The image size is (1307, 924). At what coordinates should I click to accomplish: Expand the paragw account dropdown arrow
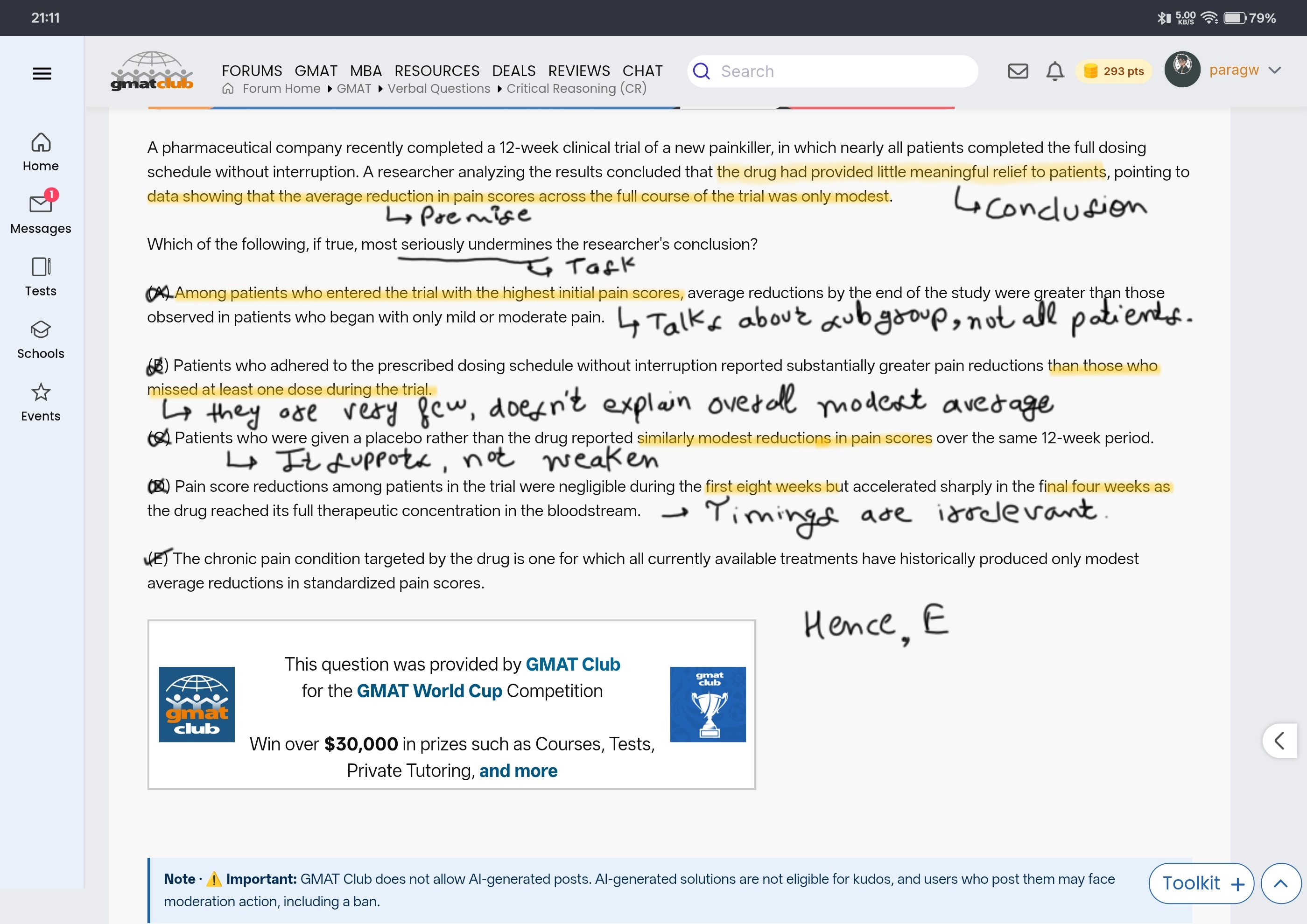tap(1275, 70)
